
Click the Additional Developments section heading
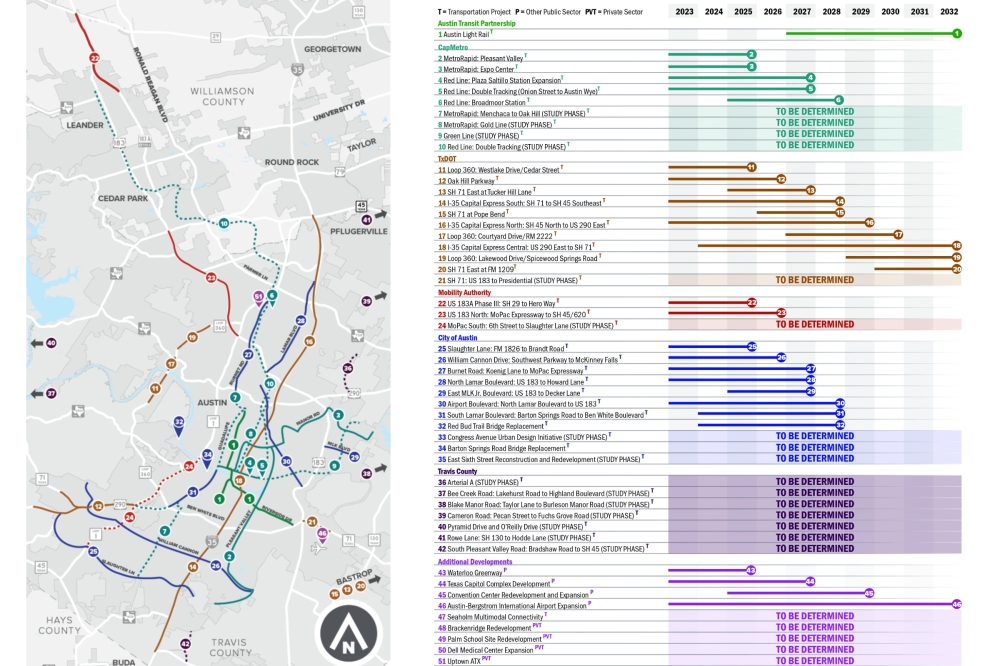point(474,562)
